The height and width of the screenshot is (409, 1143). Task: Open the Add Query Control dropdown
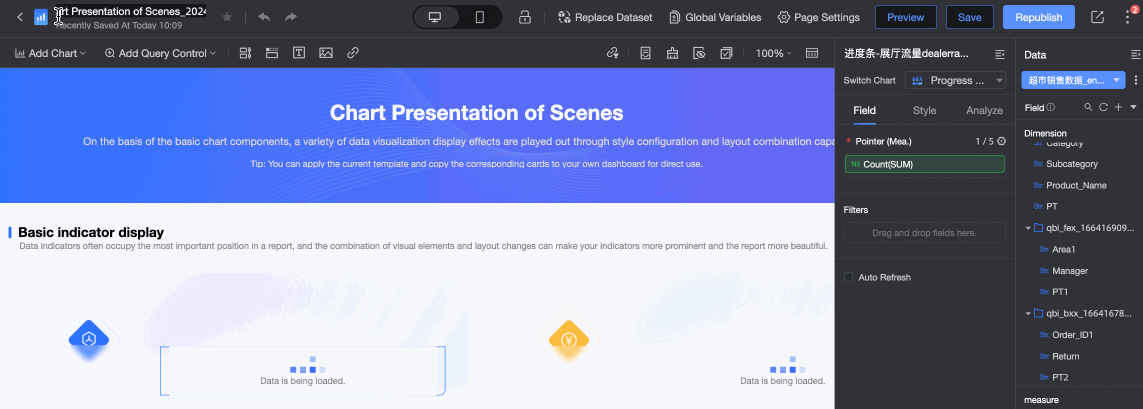point(160,53)
